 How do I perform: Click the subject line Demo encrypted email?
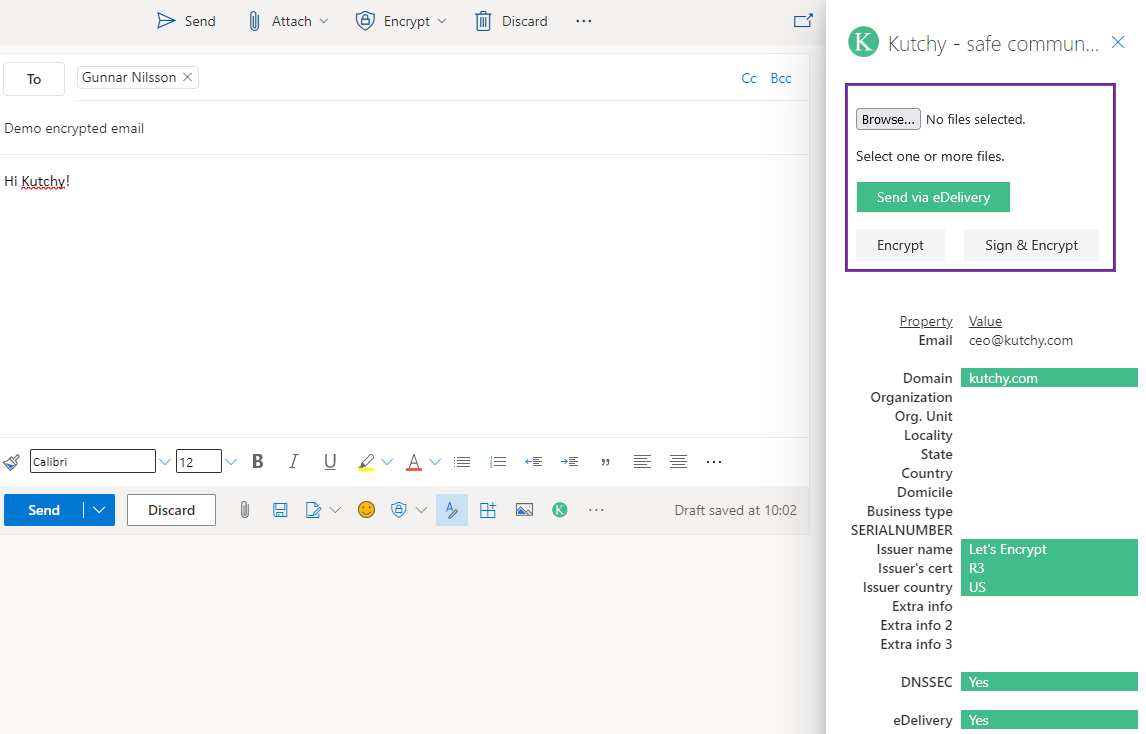pos(74,128)
